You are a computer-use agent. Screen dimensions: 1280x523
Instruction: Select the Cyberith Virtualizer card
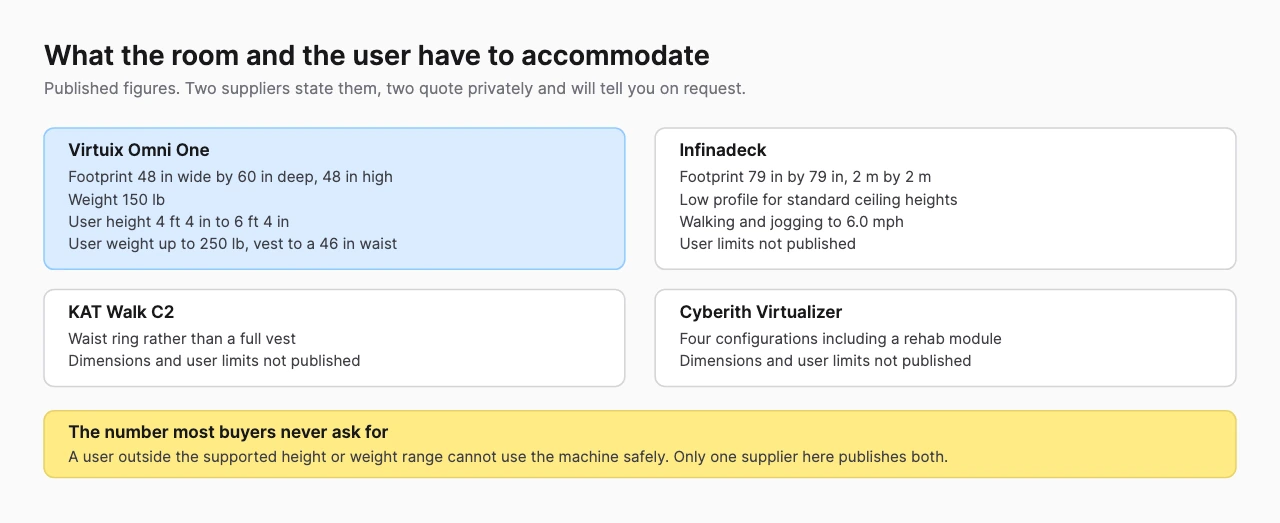[x=945, y=338]
